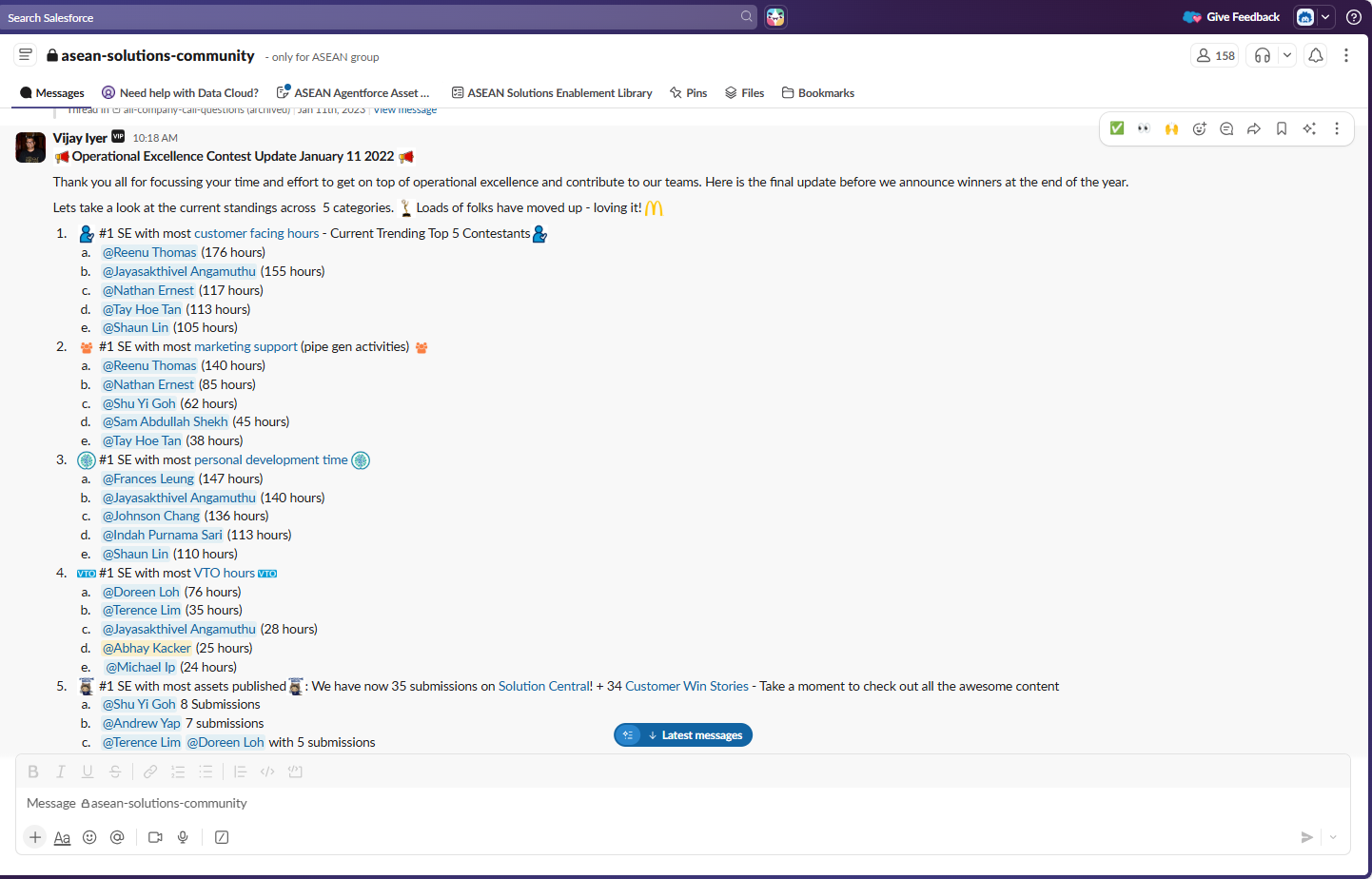Forward this message with the share arrow

click(1254, 129)
